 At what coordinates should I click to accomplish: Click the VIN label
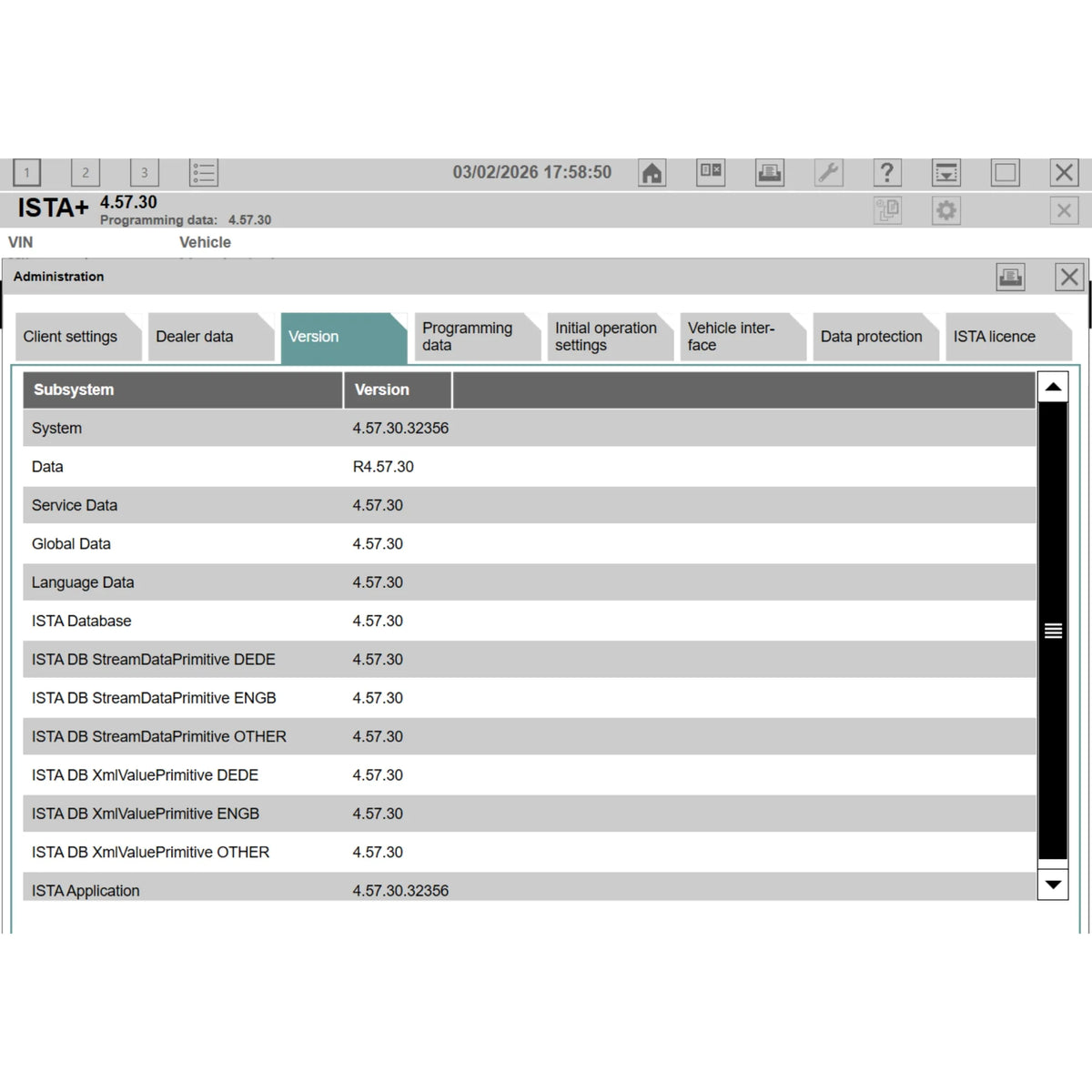point(20,242)
